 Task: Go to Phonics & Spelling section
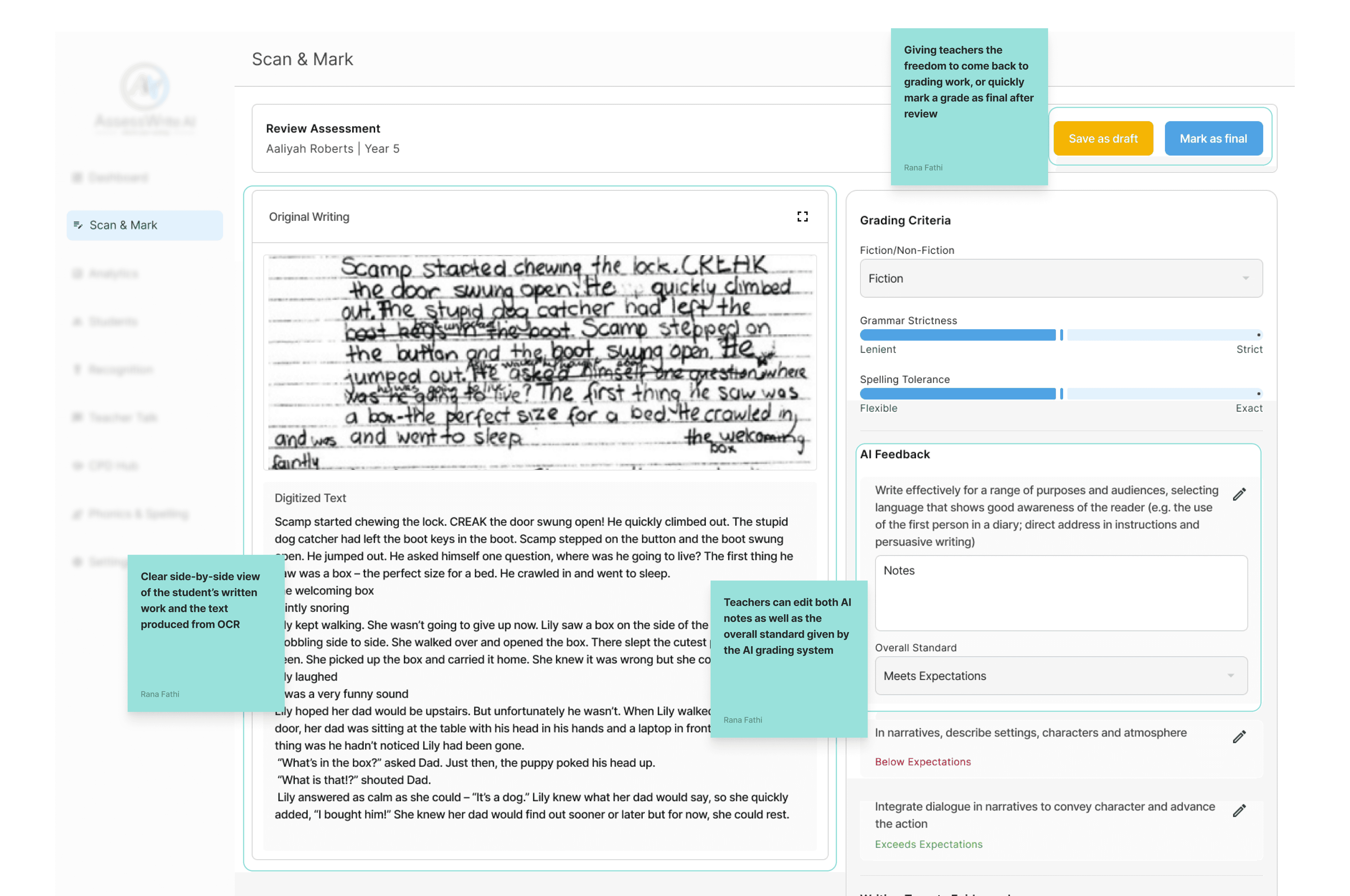click(138, 514)
